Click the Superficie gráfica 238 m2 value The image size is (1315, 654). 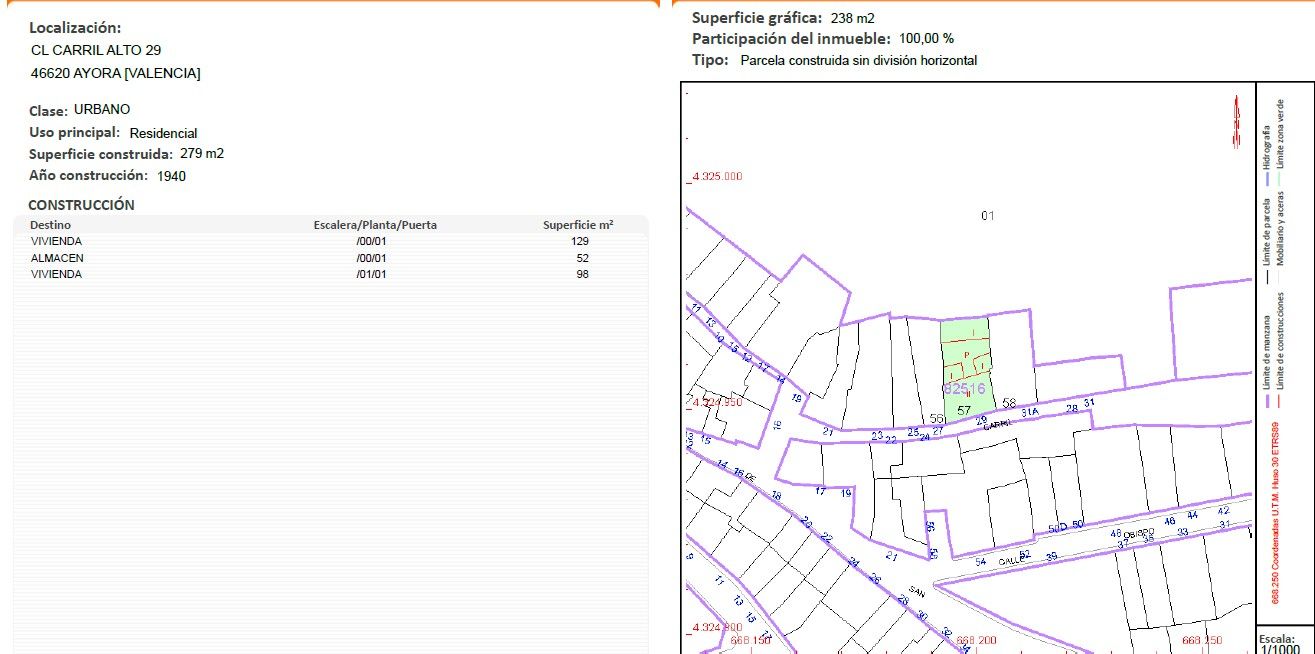click(x=852, y=18)
